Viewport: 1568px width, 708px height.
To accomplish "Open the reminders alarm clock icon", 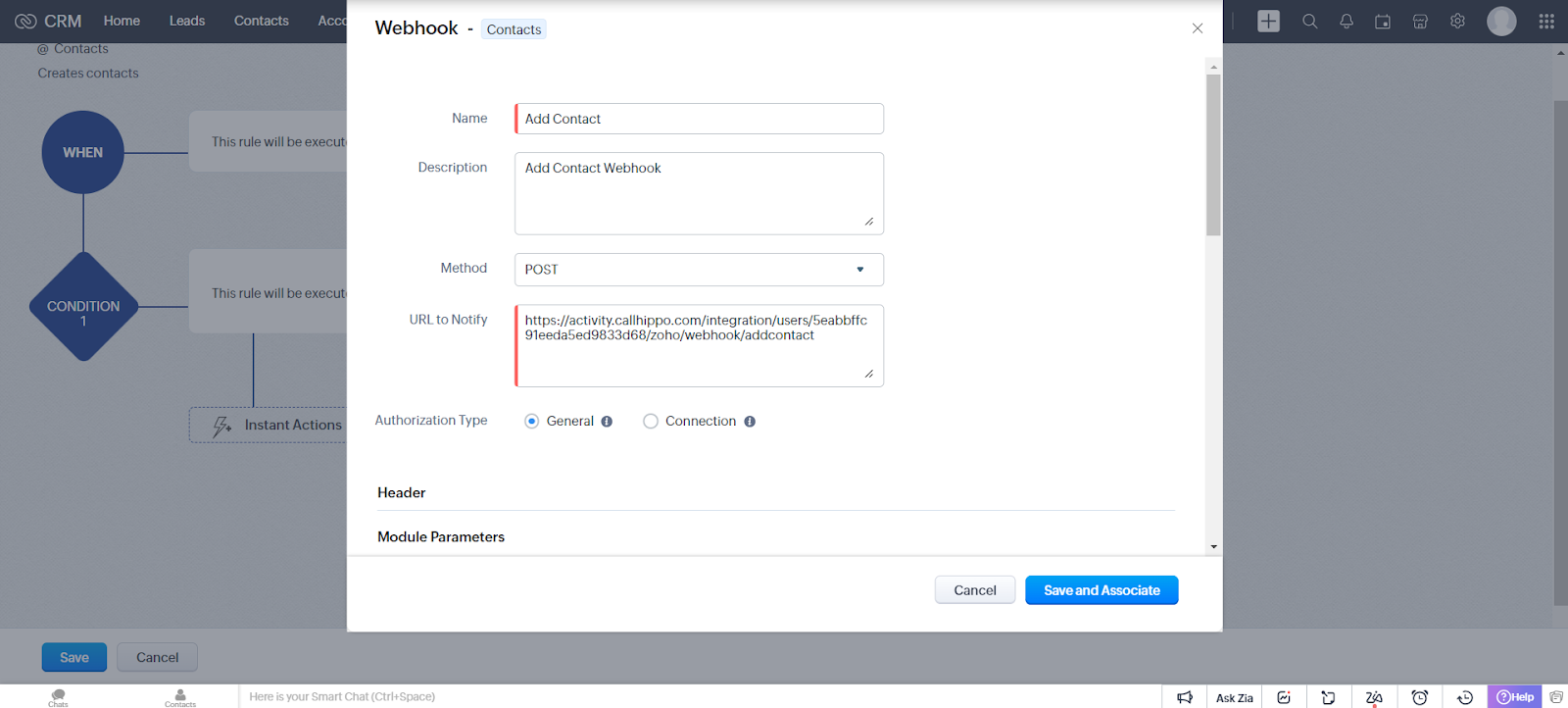I will click(x=1419, y=697).
